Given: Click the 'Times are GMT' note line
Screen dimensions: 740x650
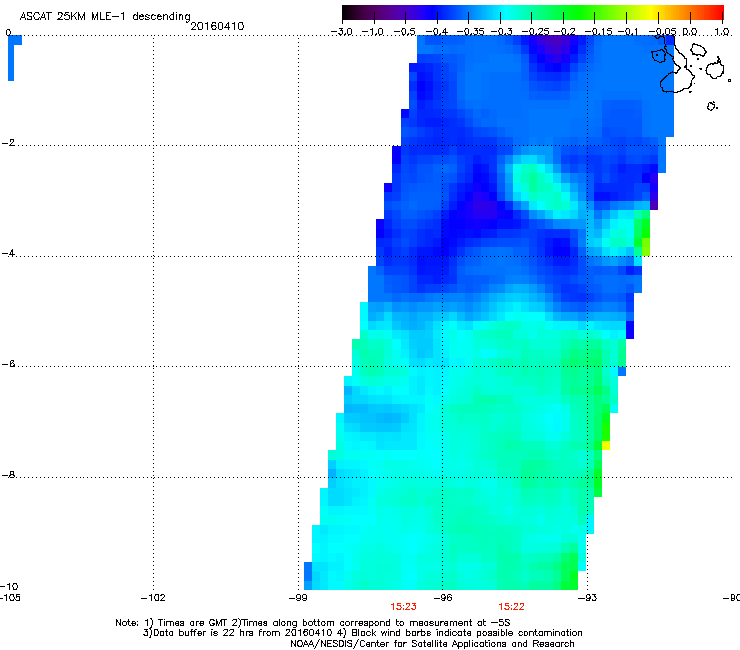Looking at the screenshot, I should coord(313,623).
